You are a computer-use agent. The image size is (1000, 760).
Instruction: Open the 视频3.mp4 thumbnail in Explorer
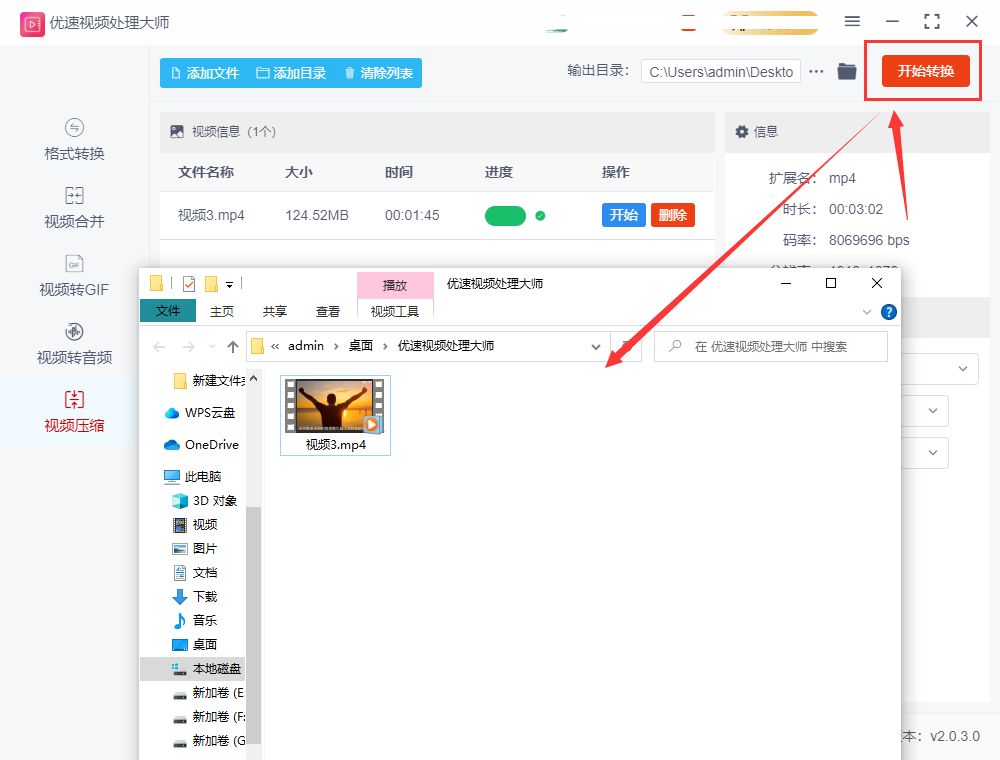[335, 415]
